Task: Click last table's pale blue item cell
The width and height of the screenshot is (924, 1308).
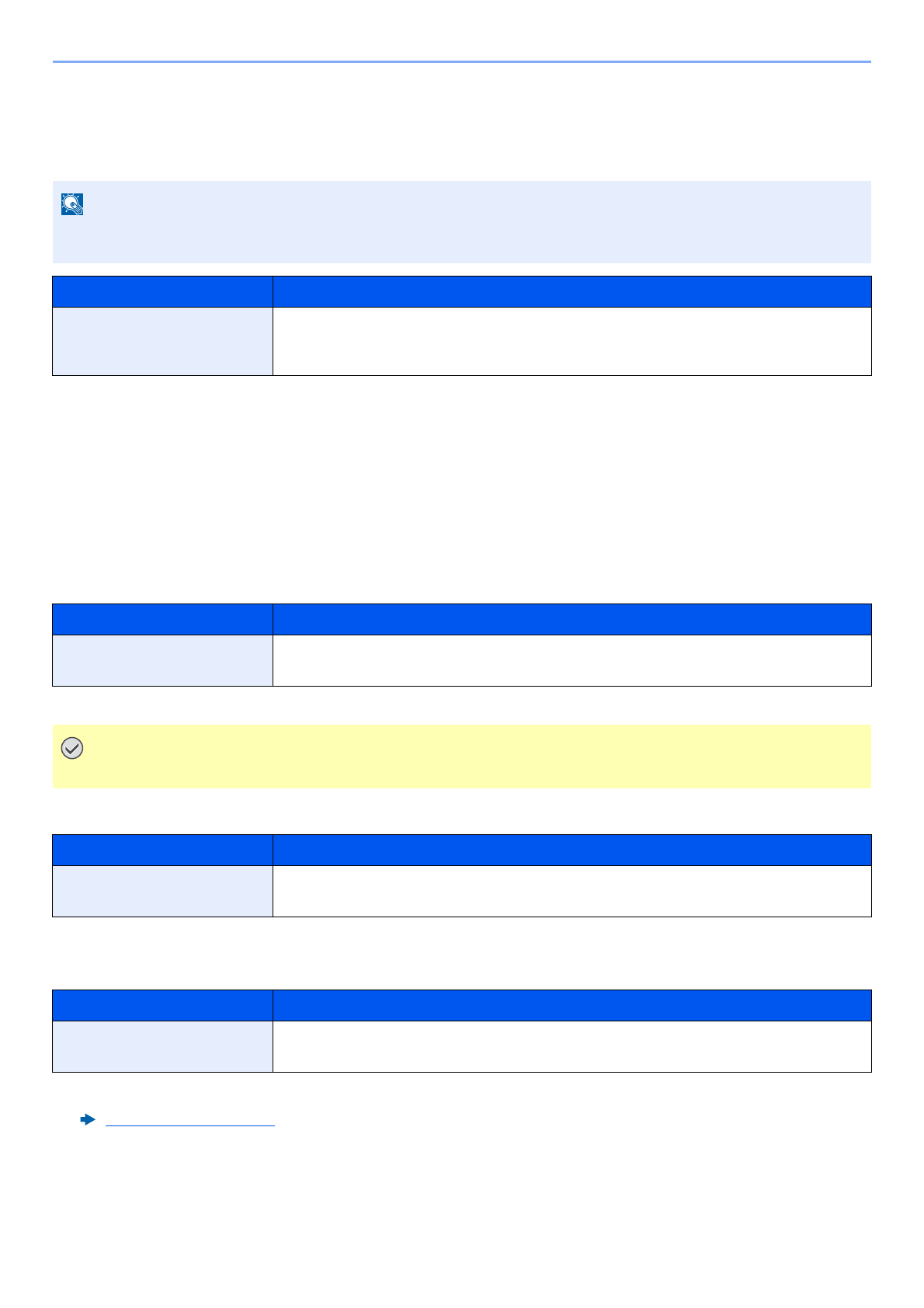Action: (x=162, y=1047)
